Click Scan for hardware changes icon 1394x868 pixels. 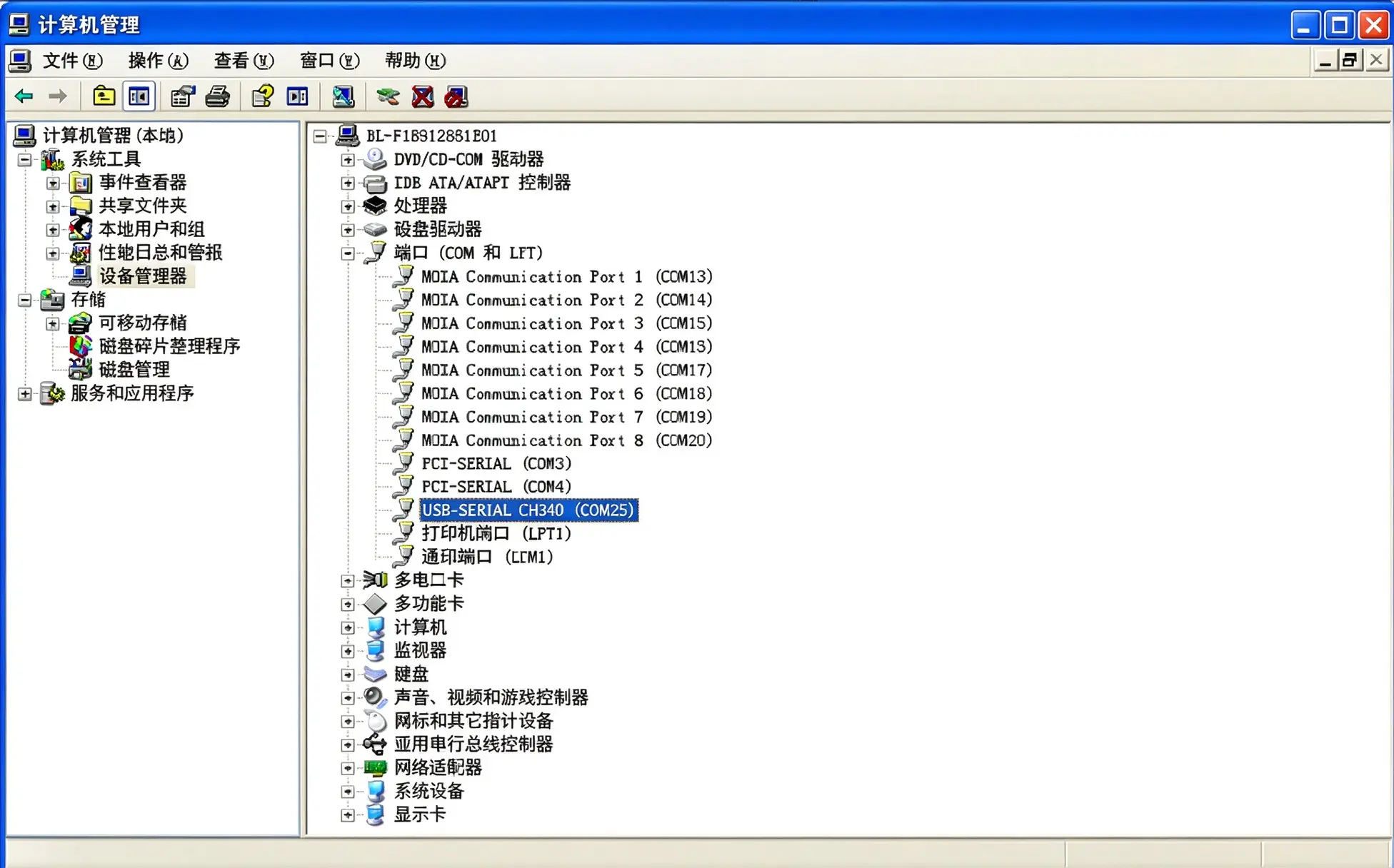[x=344, y=96]
